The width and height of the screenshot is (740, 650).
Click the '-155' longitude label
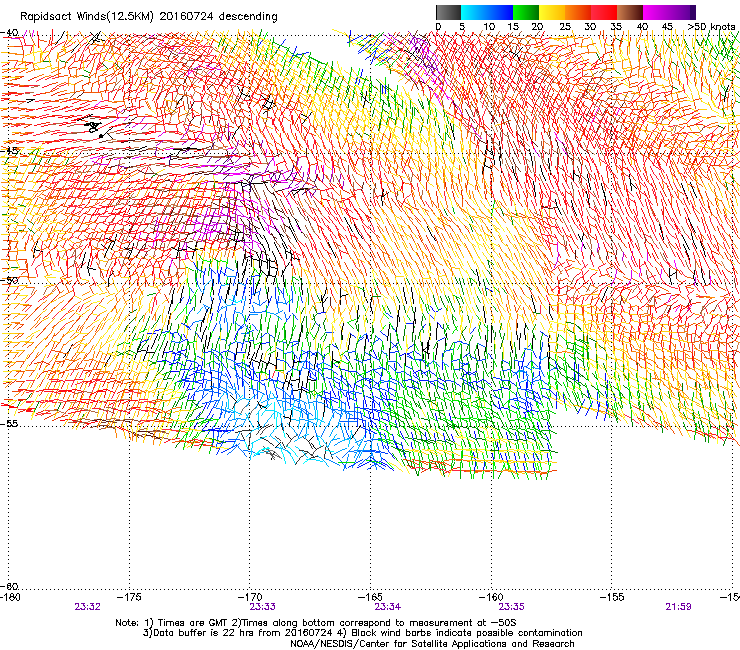(612, 597)
